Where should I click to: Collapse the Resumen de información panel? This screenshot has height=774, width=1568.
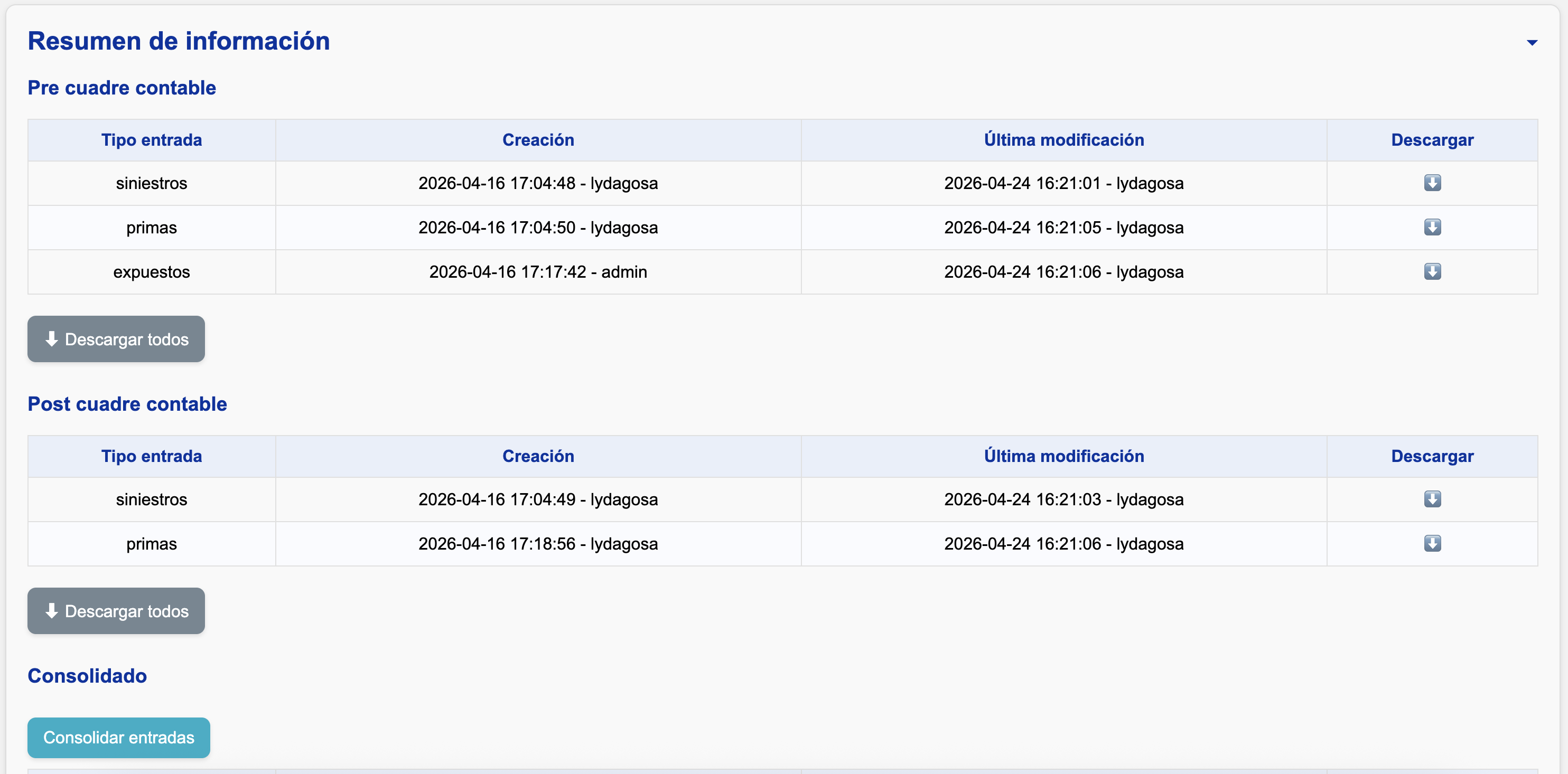point(1532,43)
